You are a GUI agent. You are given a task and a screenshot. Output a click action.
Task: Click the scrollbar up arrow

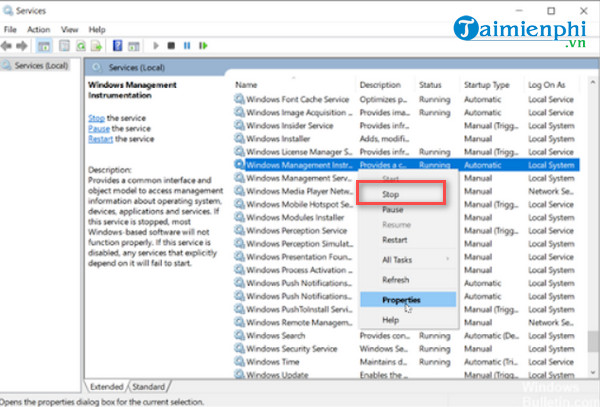pos(593,82)
